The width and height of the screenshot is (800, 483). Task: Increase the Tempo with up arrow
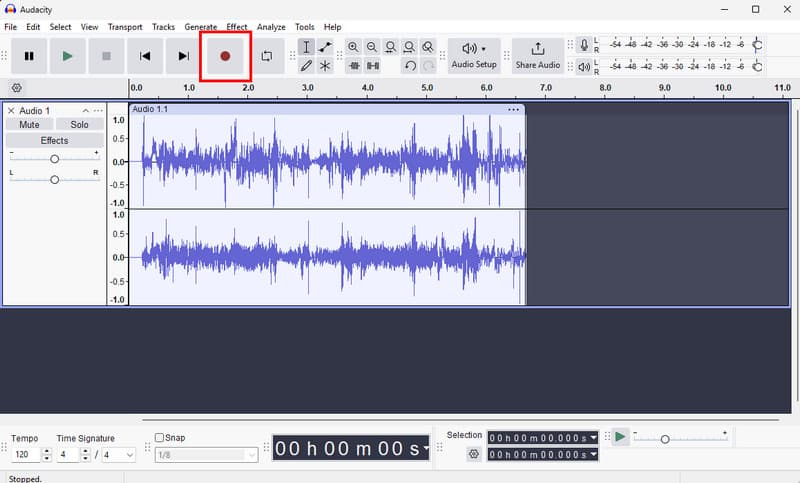(x=46, y=451)
